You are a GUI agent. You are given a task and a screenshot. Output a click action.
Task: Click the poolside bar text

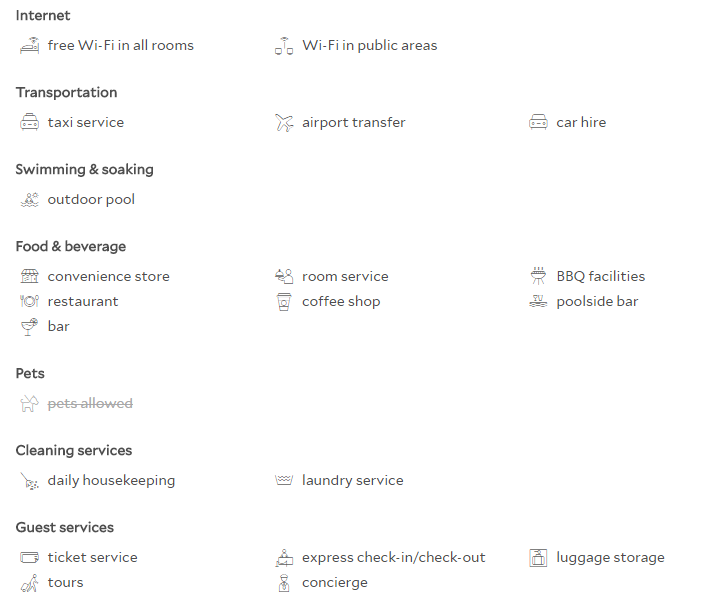point(597,302)
